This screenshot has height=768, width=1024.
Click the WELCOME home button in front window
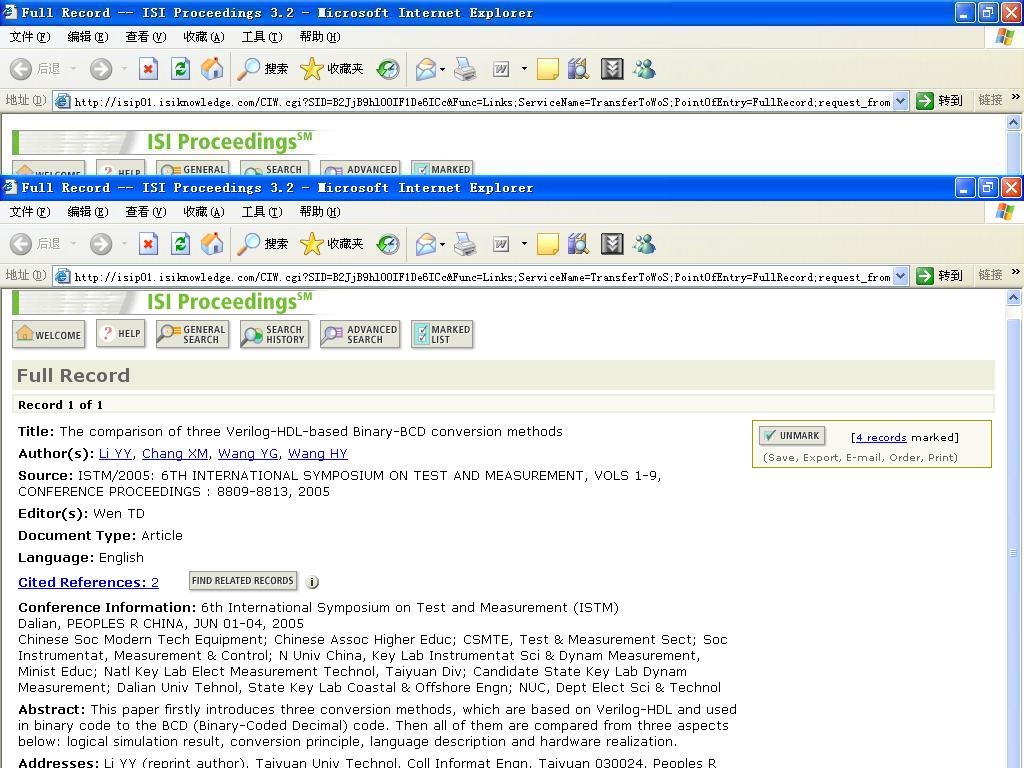[48, 334]
